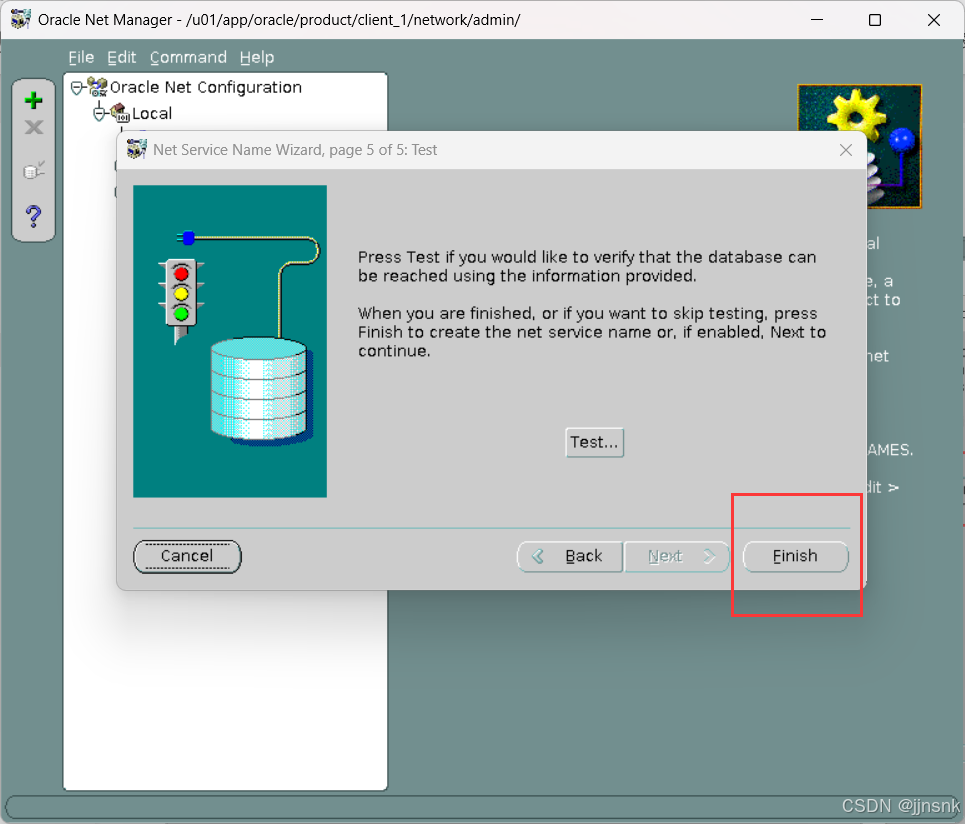Click the green plus Create icon
Image resolution: width=965 pixels, height=824 pixels.
[33, 100]
